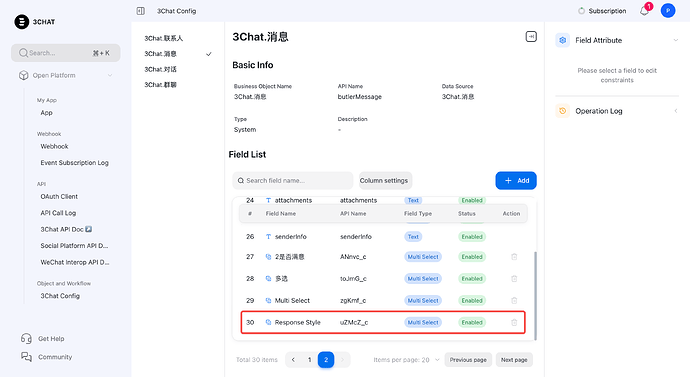Expand the Operation Log section
Screen dimensions: 690x377
pos(675,111)
